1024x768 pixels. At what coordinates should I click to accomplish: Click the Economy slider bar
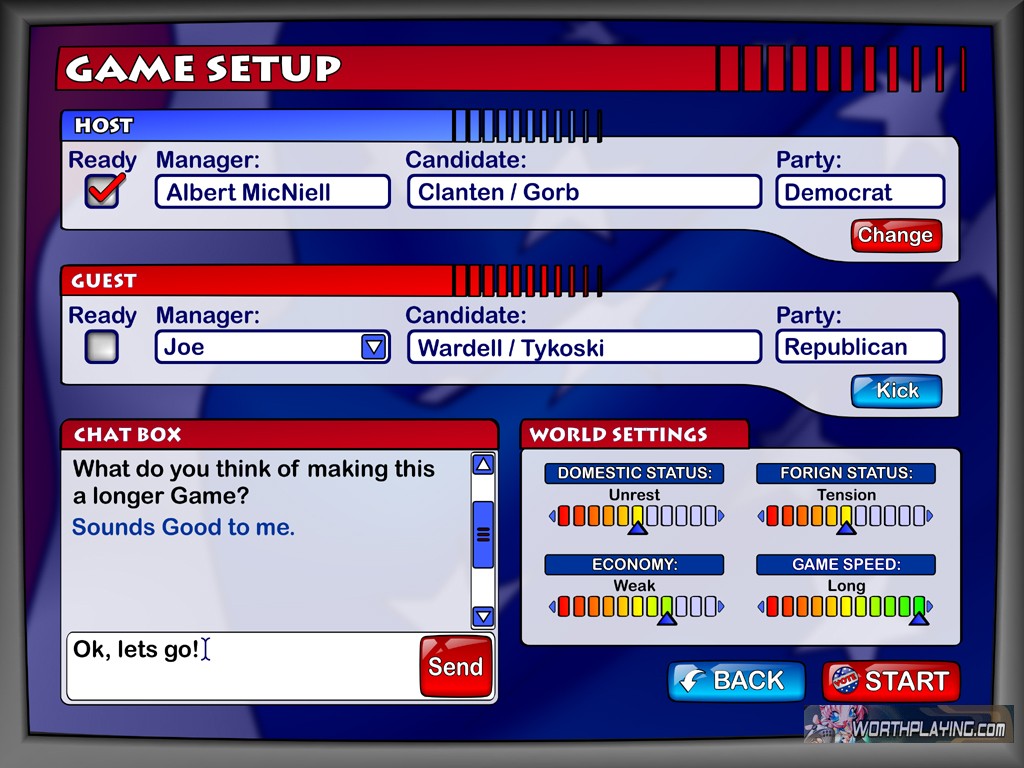637,606
